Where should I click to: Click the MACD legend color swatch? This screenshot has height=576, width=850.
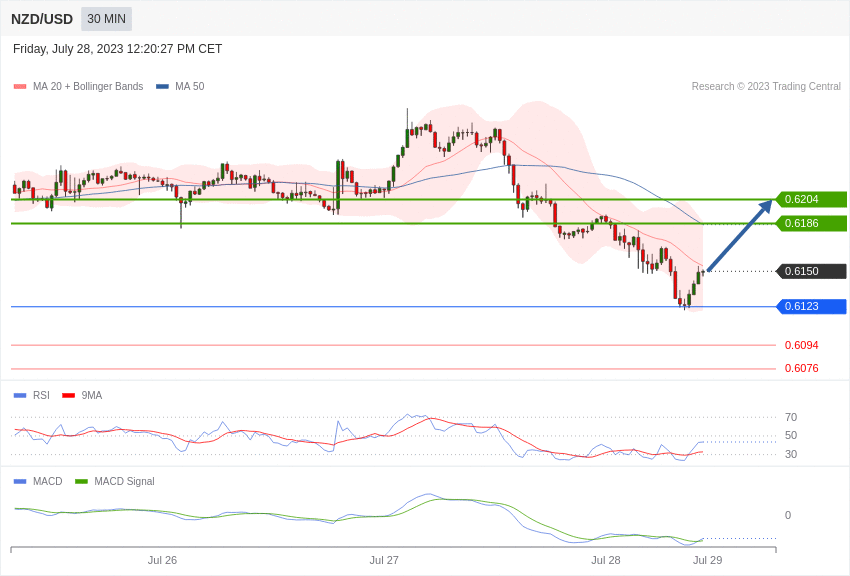click(x=20, y=481)
